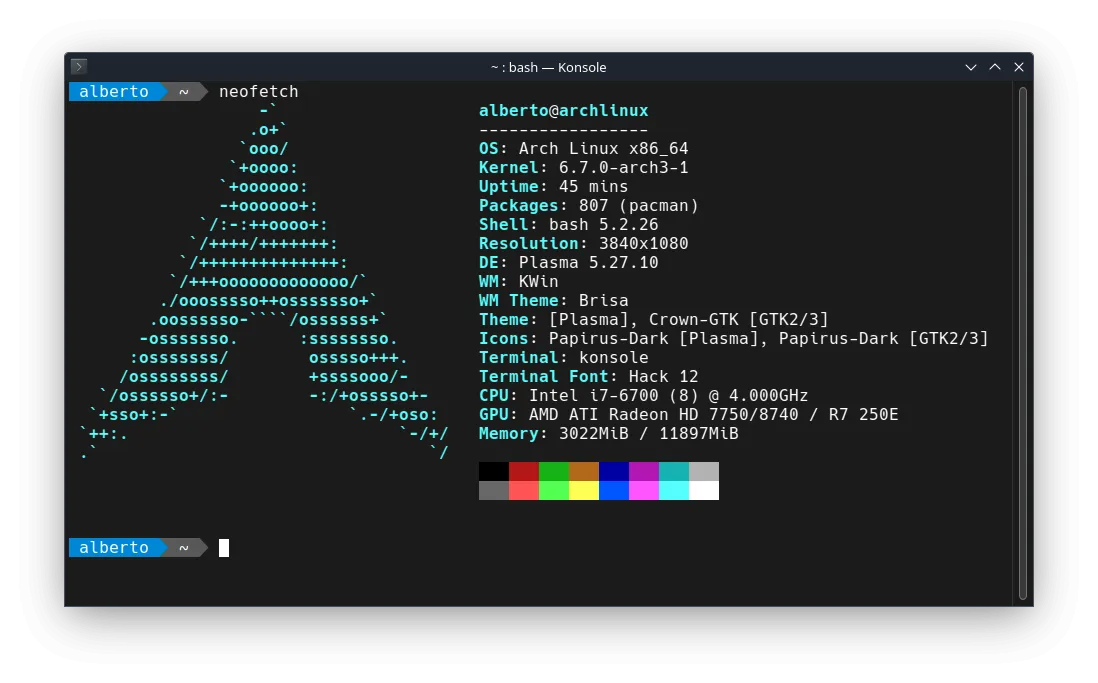Click the 'Memory: 3022MiB / 11897MiB' line
1098x683 pixels.
[x=609, y=433]
